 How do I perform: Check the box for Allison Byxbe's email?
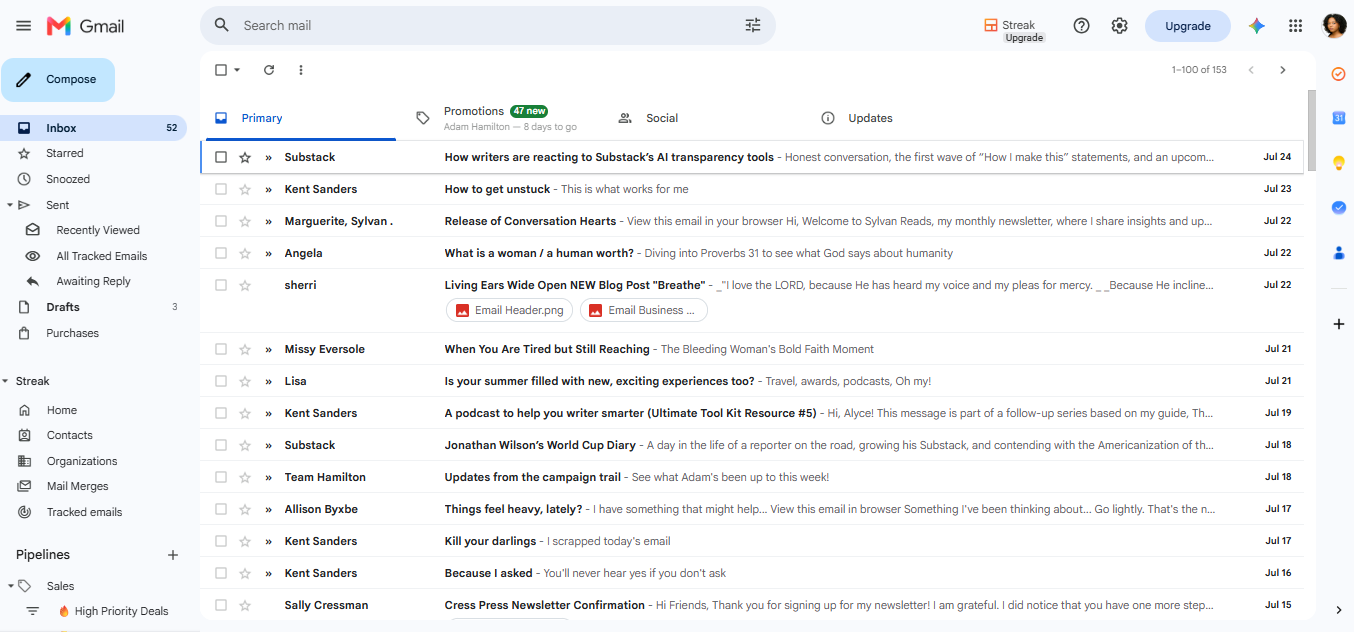click(221, 509)
